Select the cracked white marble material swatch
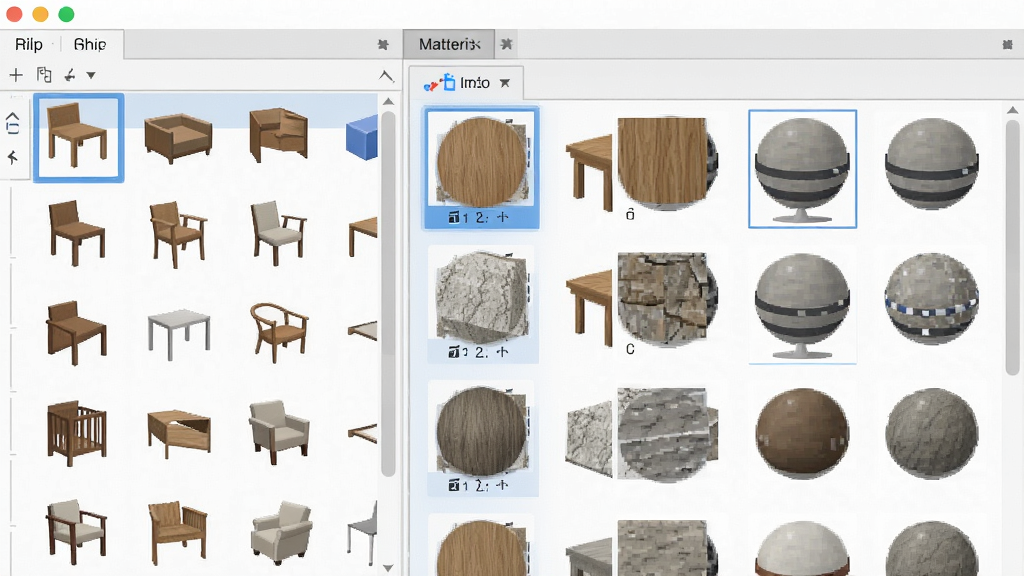This screenshot has width=1024, height=576. [x=481, y=297]
